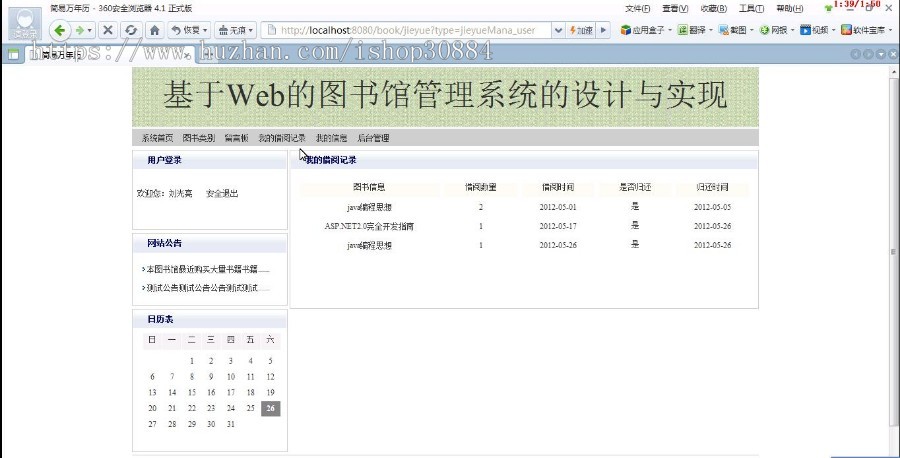Open the 应用盒子 app box
This screenshot has height=458, width=900.
point(643,30)
